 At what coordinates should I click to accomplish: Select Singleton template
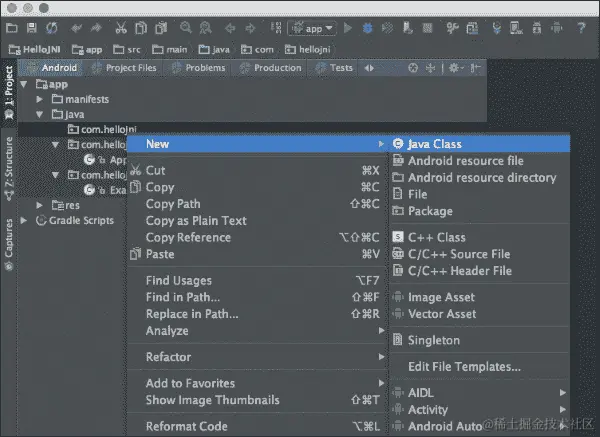tap(480, 340)
